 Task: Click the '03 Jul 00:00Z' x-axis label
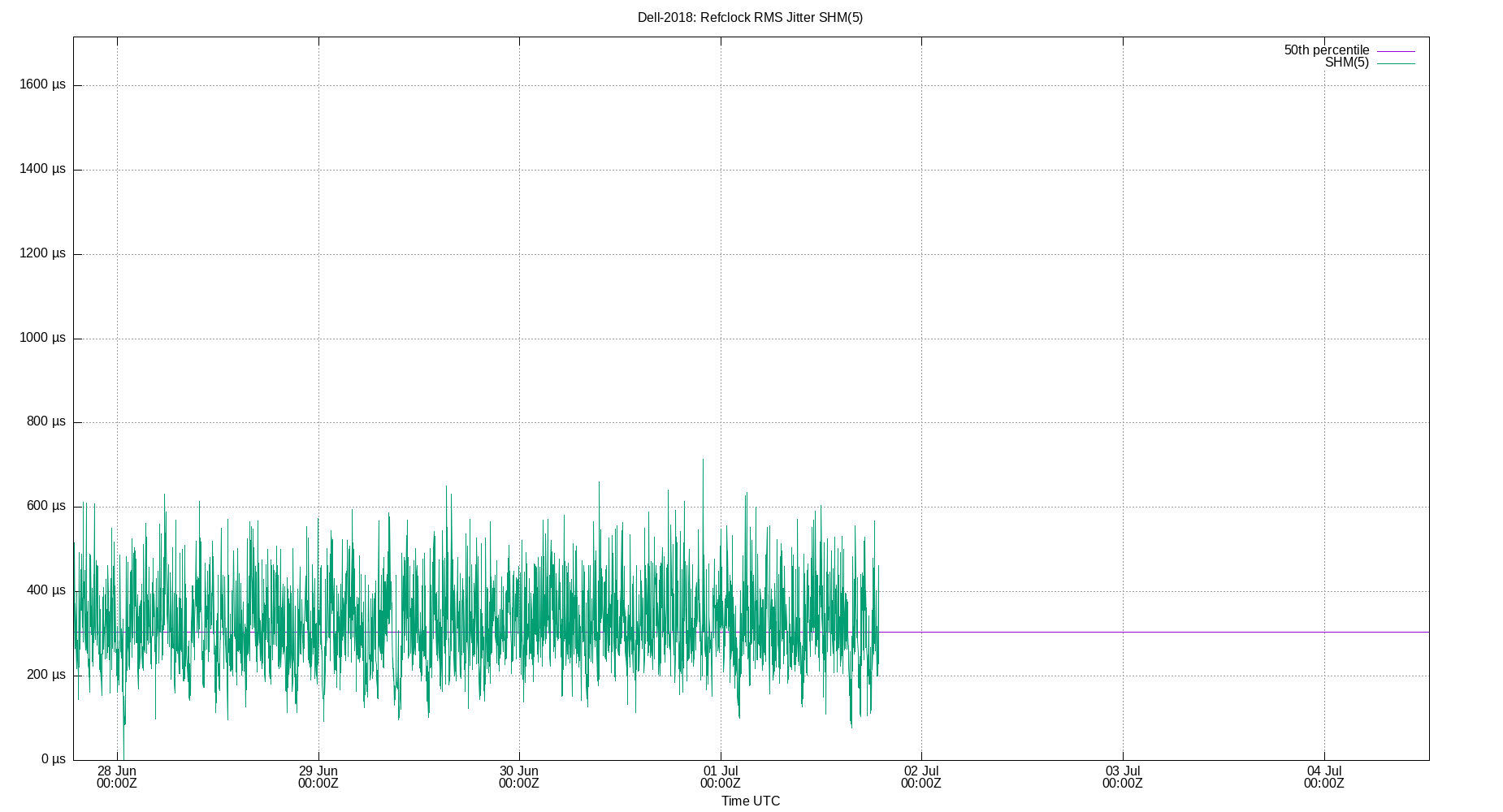coord(1123,777)
